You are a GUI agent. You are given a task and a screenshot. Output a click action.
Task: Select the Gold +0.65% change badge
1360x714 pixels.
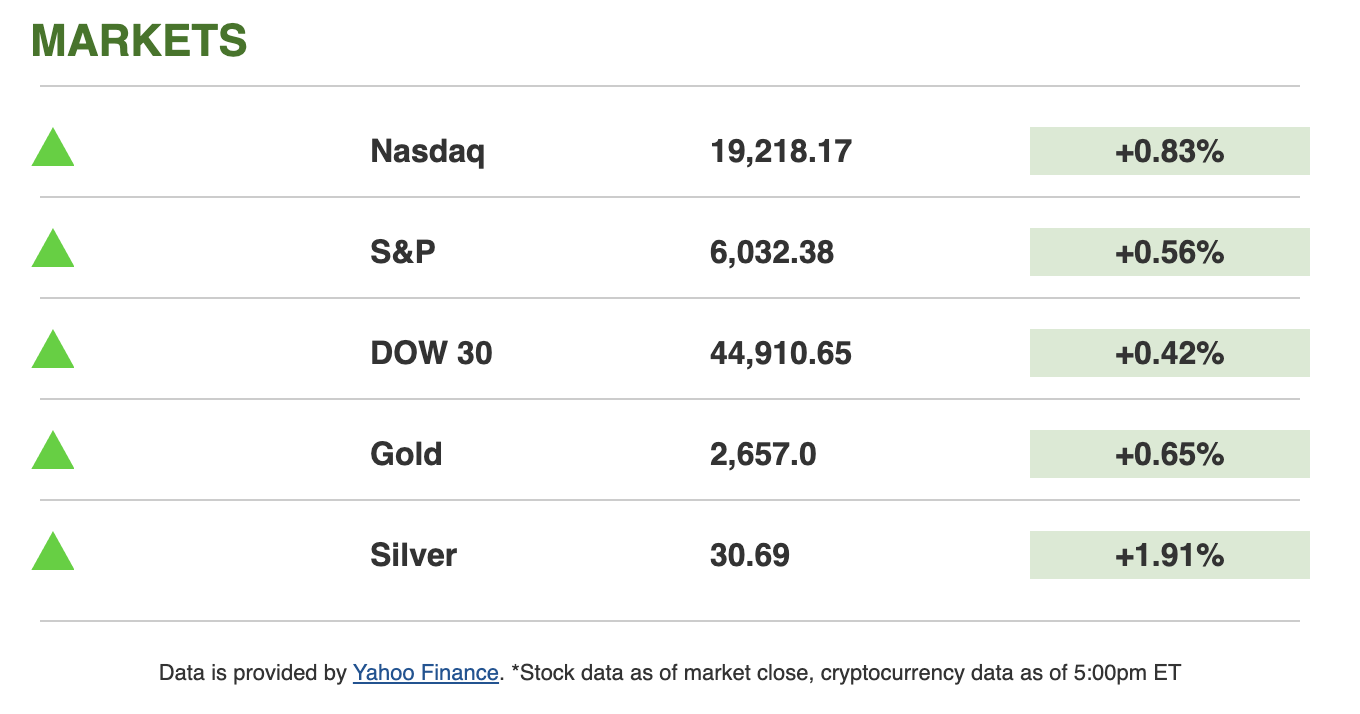pyautogui.click(x=1169, y=454)
